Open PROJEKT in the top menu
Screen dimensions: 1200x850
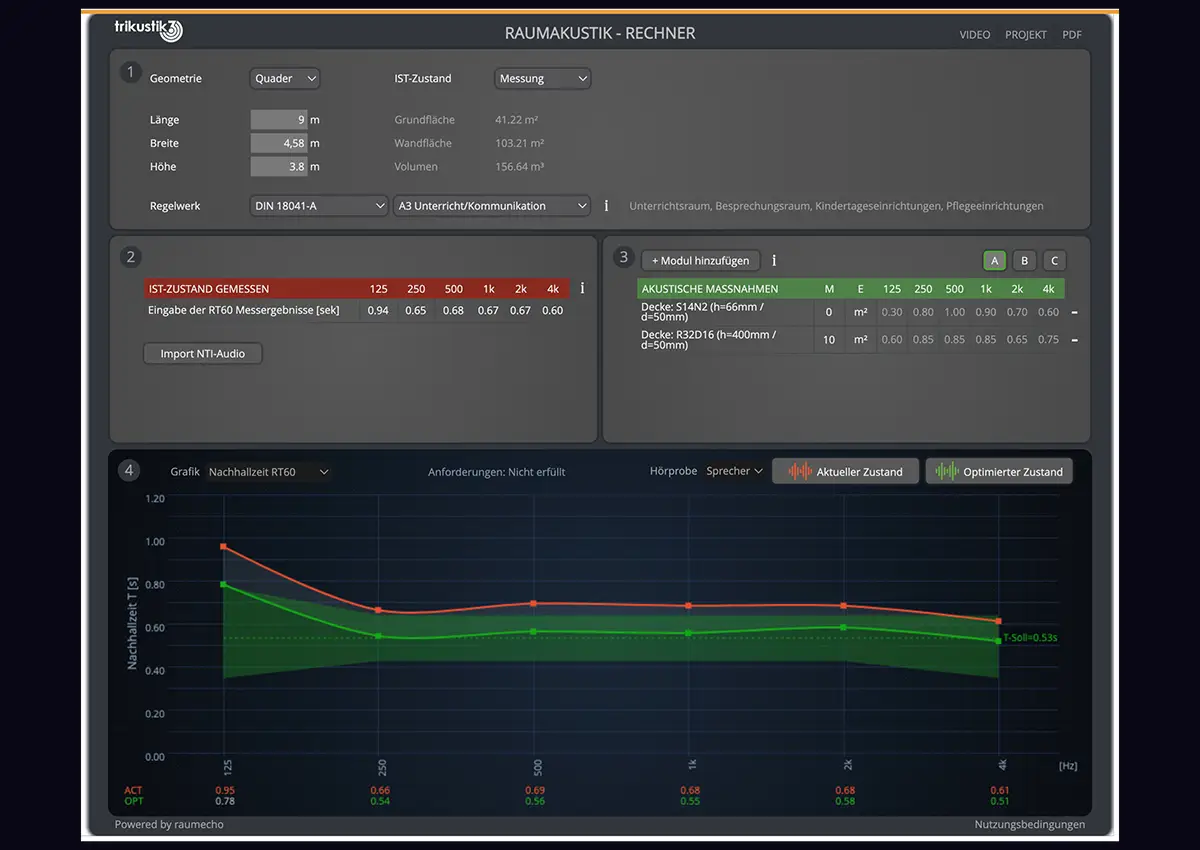pyautogui.click(x=1026, y=35)
